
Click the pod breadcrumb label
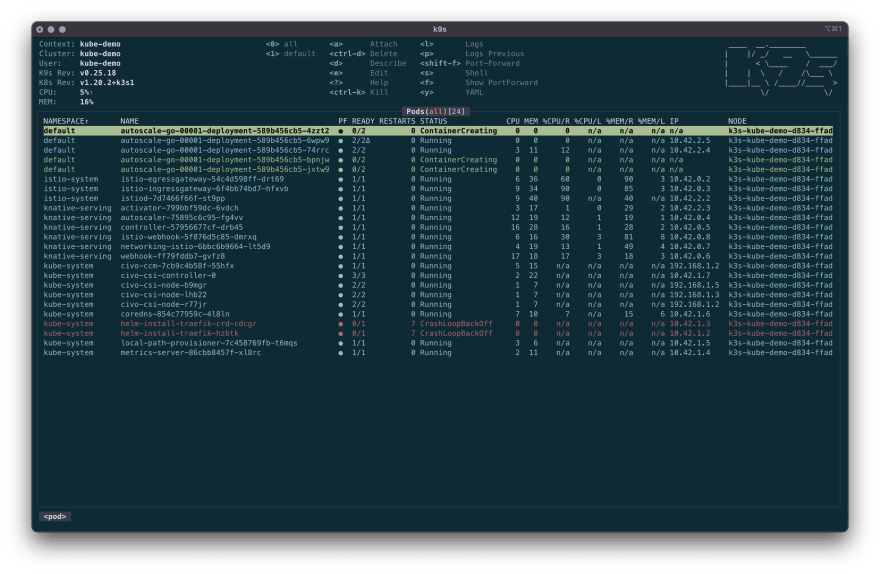[x=55, y=517]
